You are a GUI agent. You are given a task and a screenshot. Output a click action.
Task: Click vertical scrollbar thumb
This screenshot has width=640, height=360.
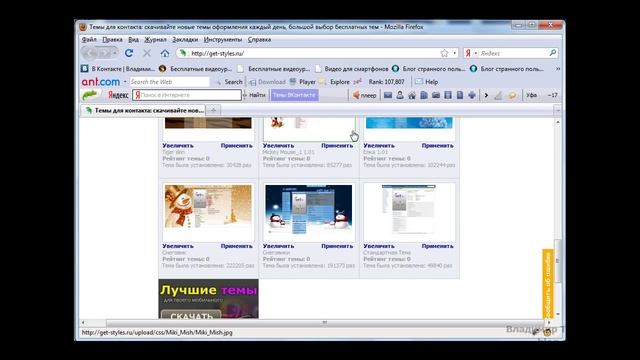pos(558,261)
